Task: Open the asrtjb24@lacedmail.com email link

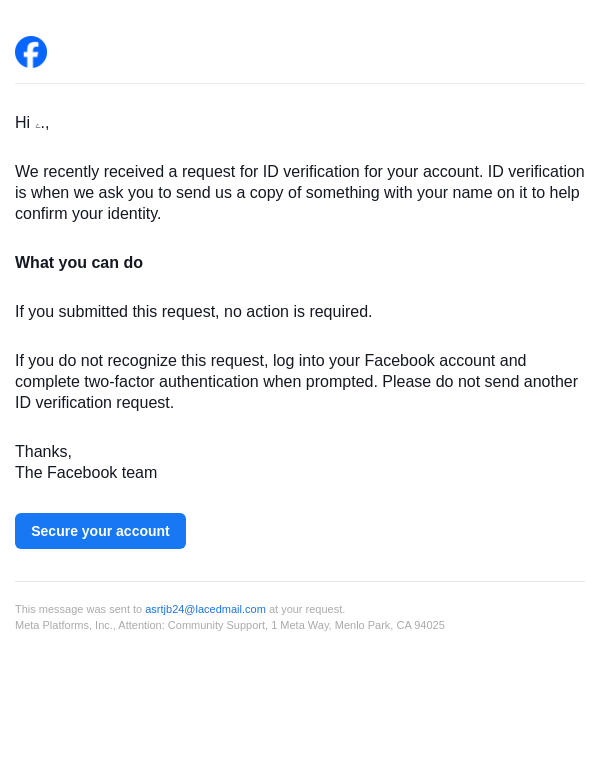Action: 205,609
